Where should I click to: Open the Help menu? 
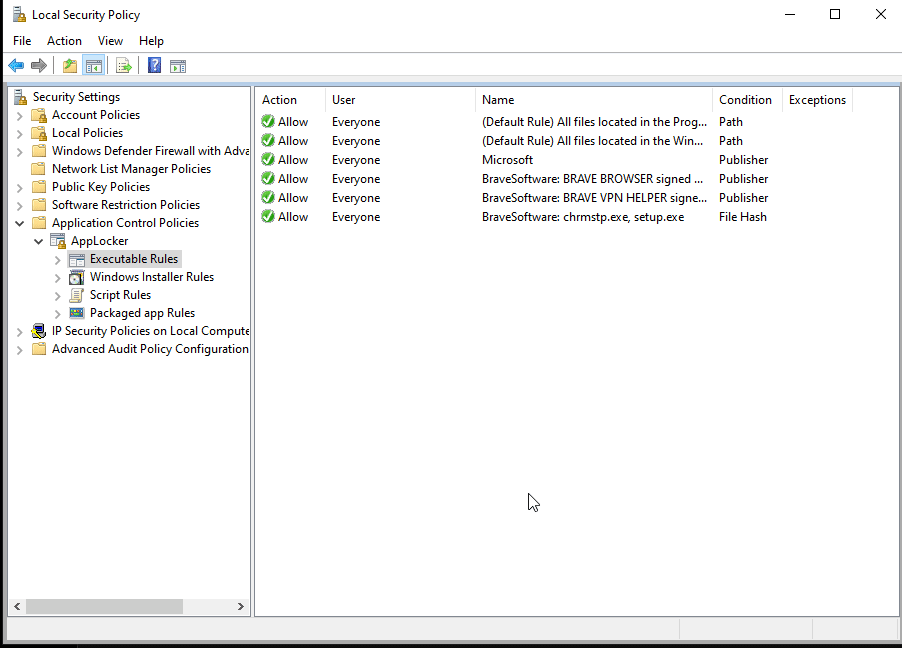tap(151, 41)
